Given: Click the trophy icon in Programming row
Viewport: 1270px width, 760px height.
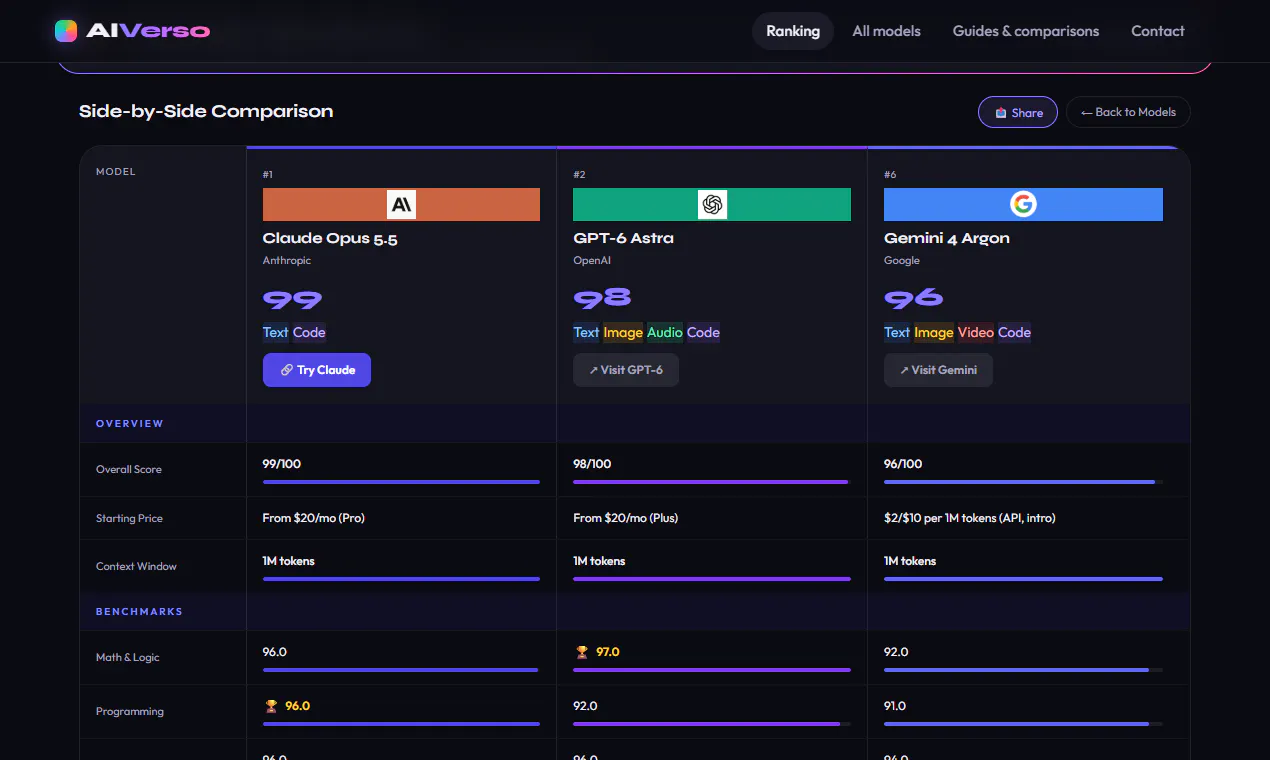Looking at the screenshot, I should point(271,706).
